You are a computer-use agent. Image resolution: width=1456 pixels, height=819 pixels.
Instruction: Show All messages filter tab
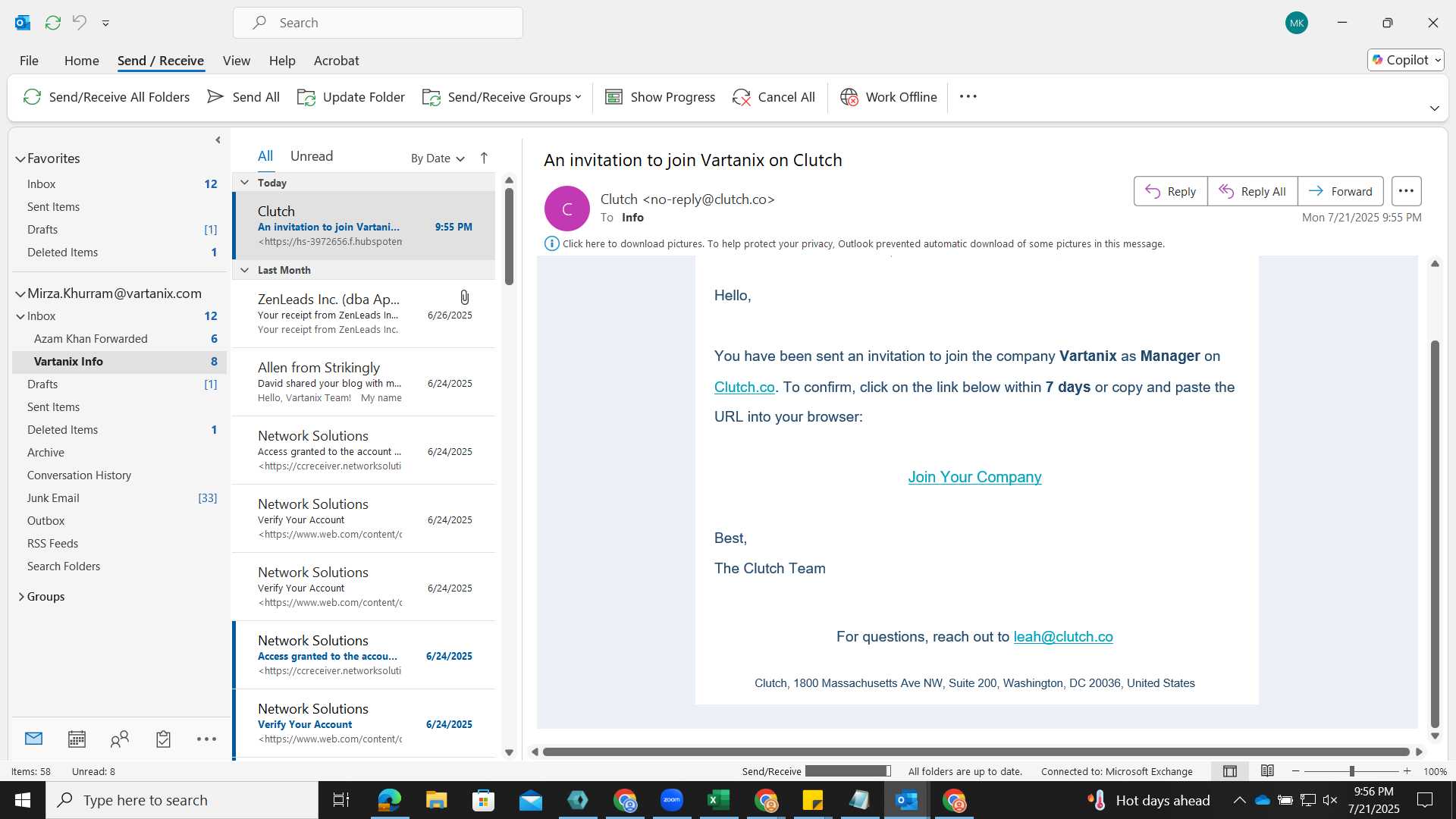(265, 156)
